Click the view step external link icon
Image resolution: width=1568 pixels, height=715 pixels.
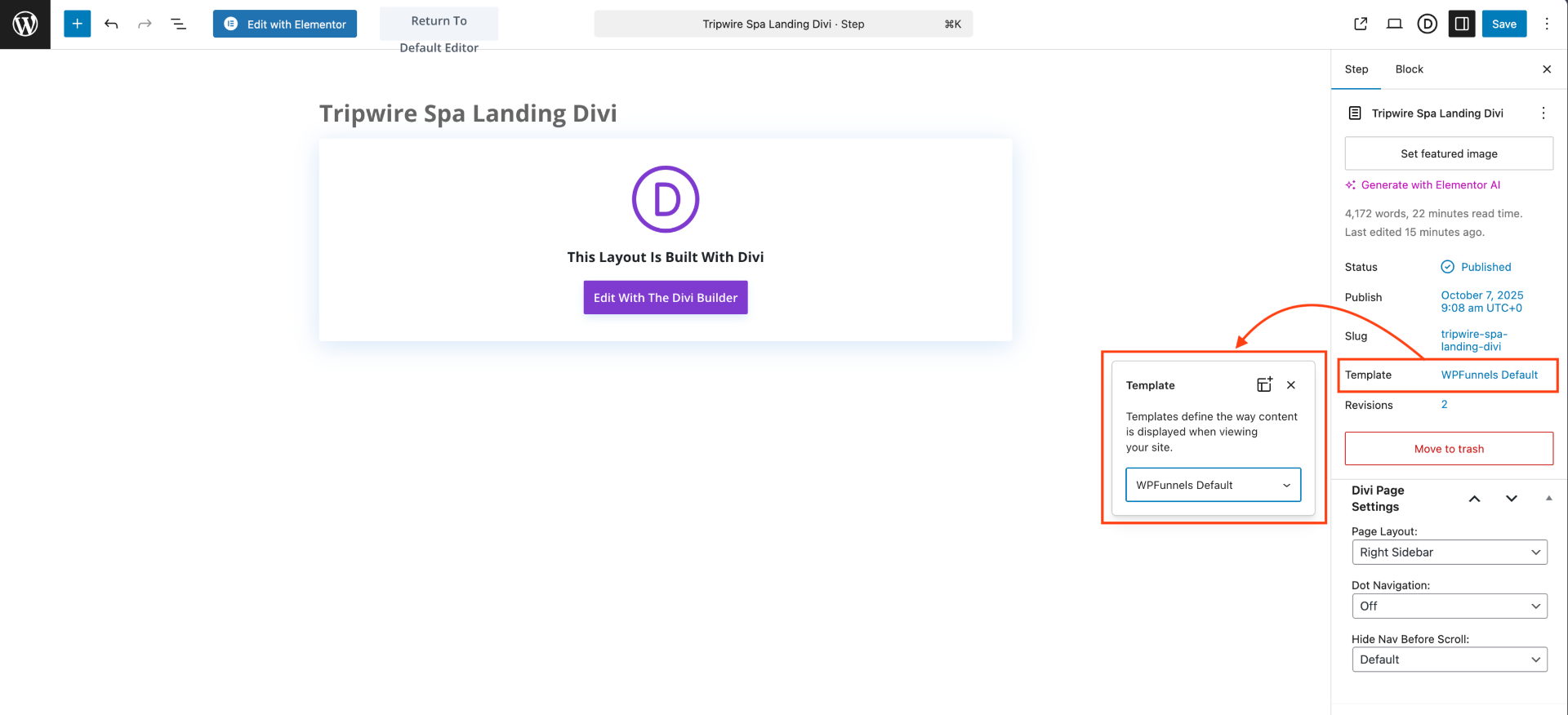[1361, 24]
